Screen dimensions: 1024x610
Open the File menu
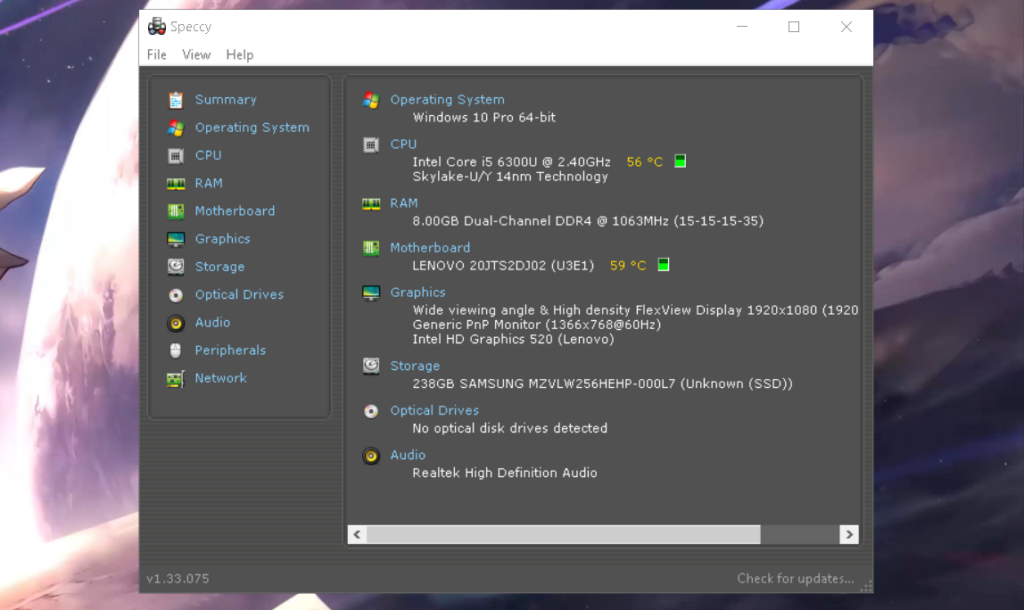click(157, 55)
